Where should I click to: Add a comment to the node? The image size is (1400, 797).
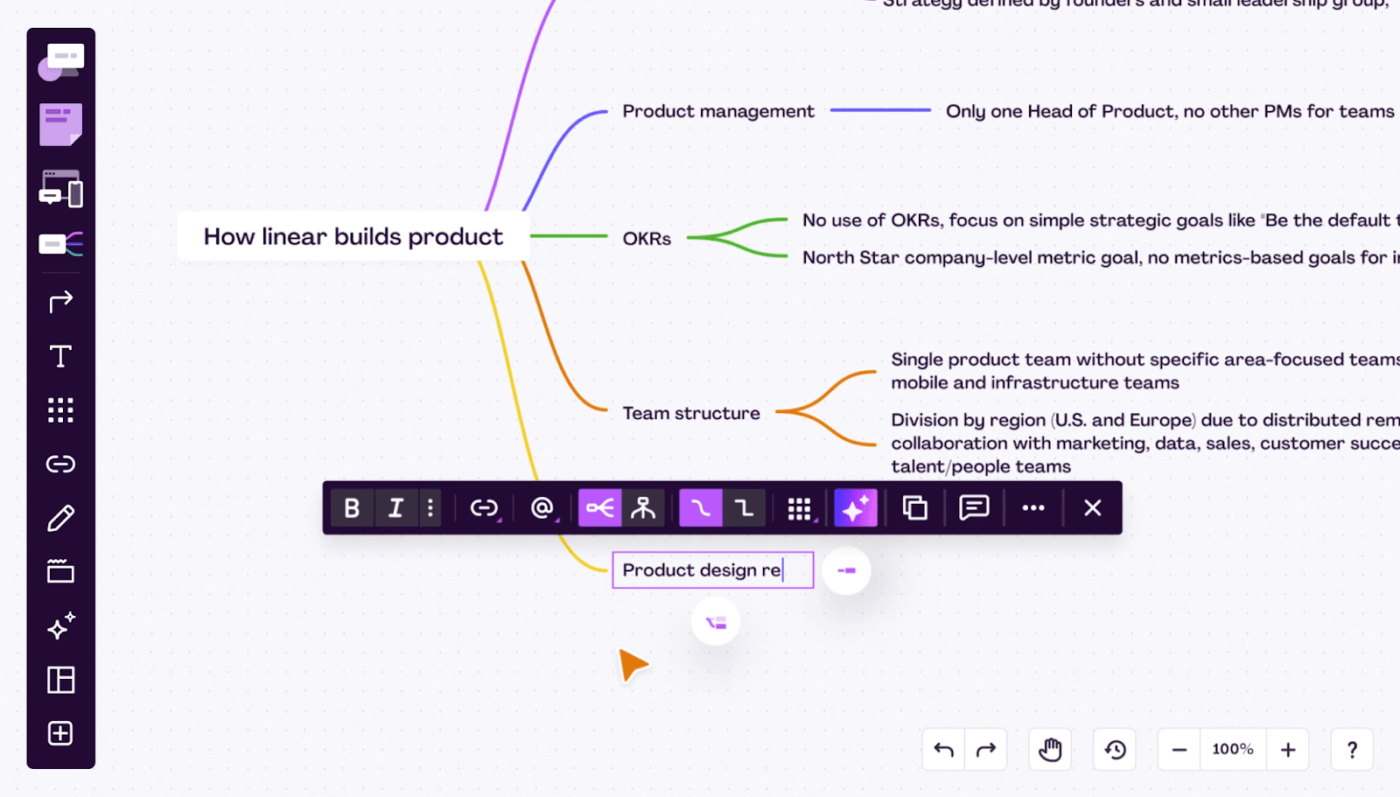[974, 508]
